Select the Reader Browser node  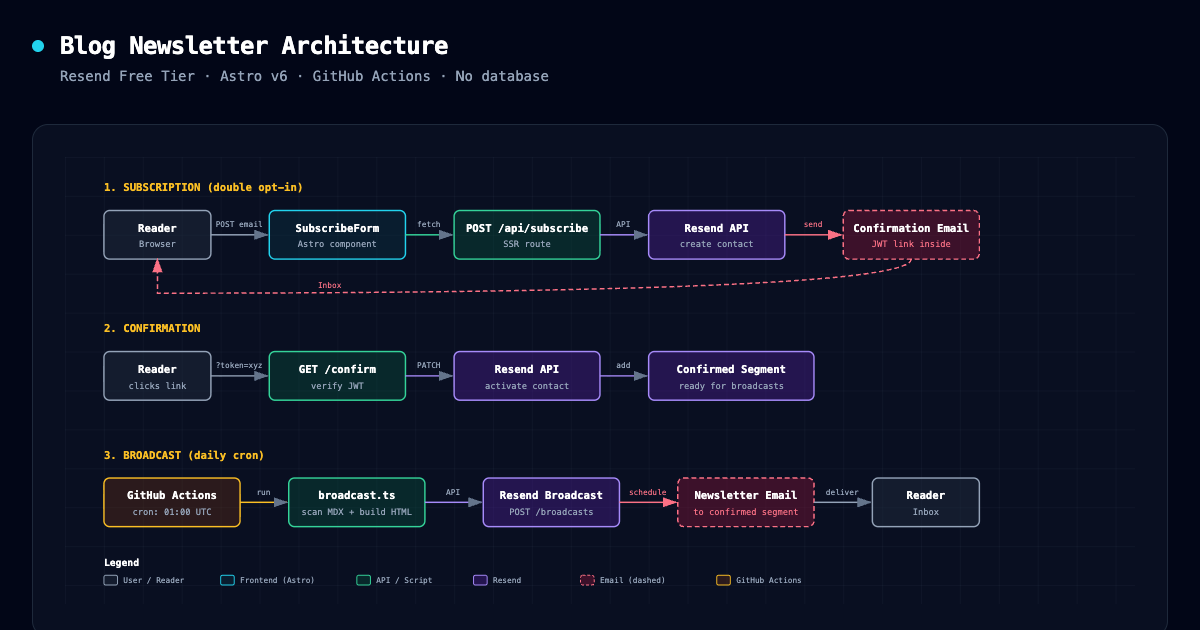pos(157,235)
